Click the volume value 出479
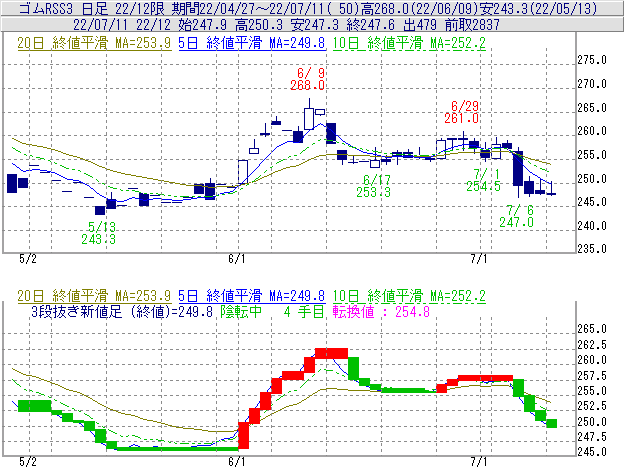624x475 pixels. [x=420, y=25]
